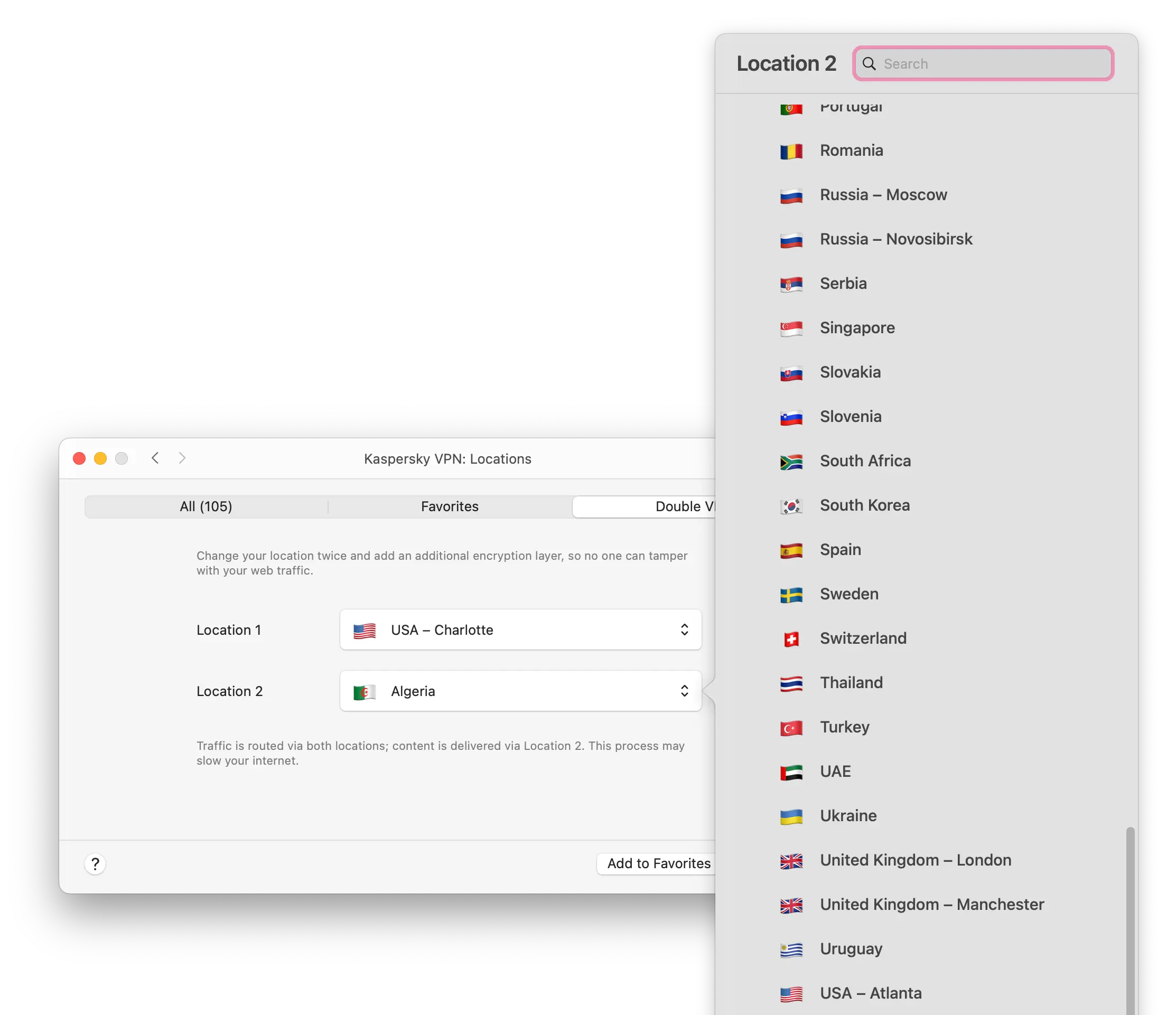Click the search magnifier icon
Viewport: 1176px width, 1015px height.
click(869, 63)
